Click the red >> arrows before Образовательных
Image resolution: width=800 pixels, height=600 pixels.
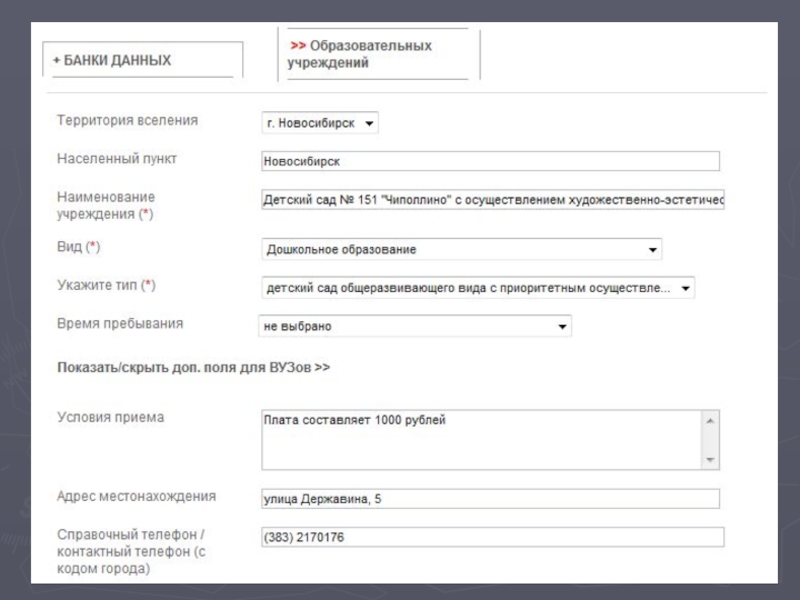click(x=298, y=46)
